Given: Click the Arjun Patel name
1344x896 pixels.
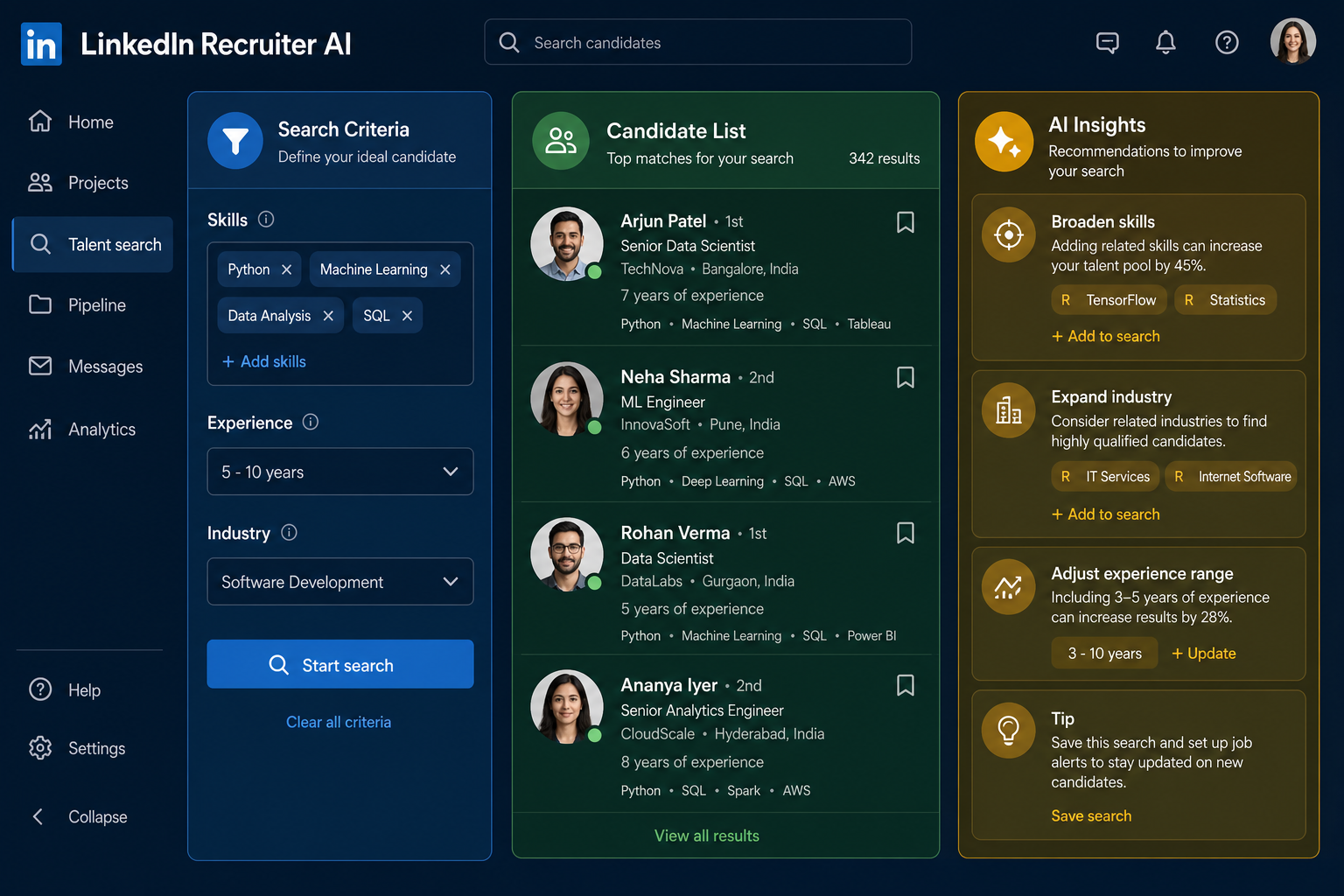Looking at the screenshot, I should (663, 221).
